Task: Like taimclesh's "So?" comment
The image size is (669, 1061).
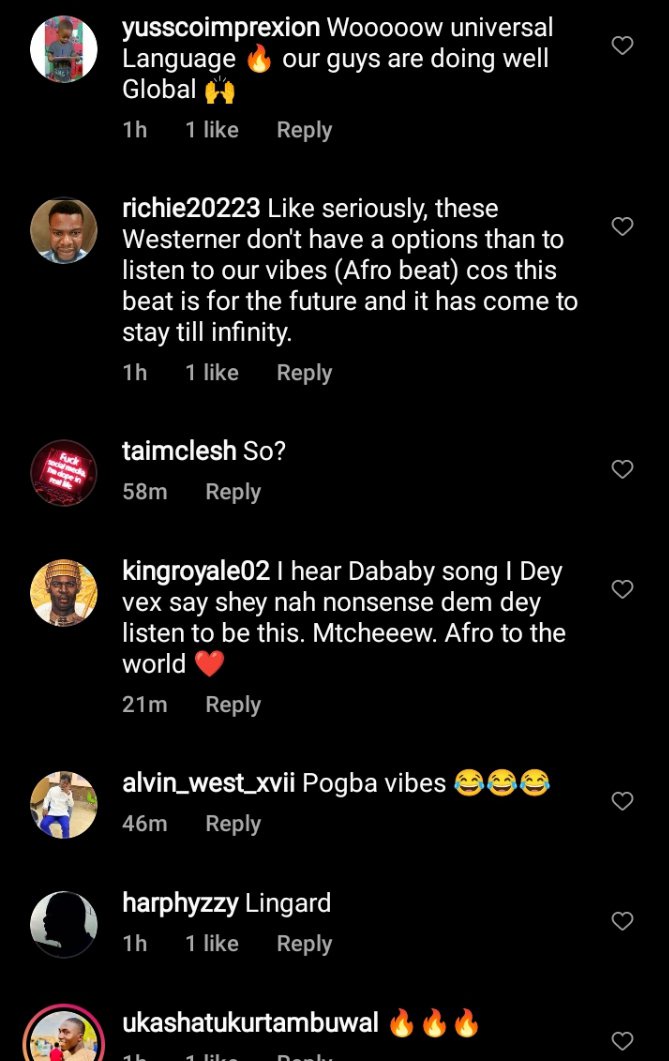Action: pyautogui.click(x=622, y=469)
